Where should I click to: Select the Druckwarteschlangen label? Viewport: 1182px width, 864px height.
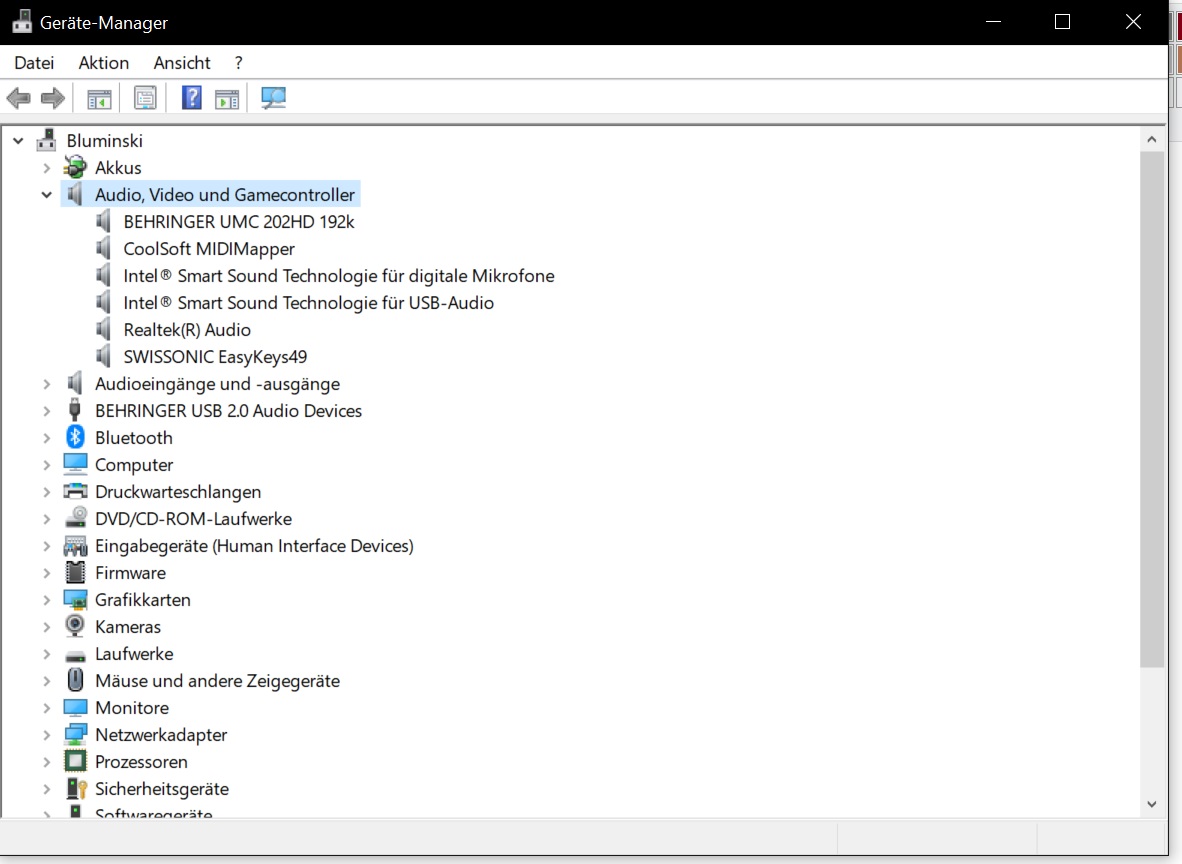178,492
